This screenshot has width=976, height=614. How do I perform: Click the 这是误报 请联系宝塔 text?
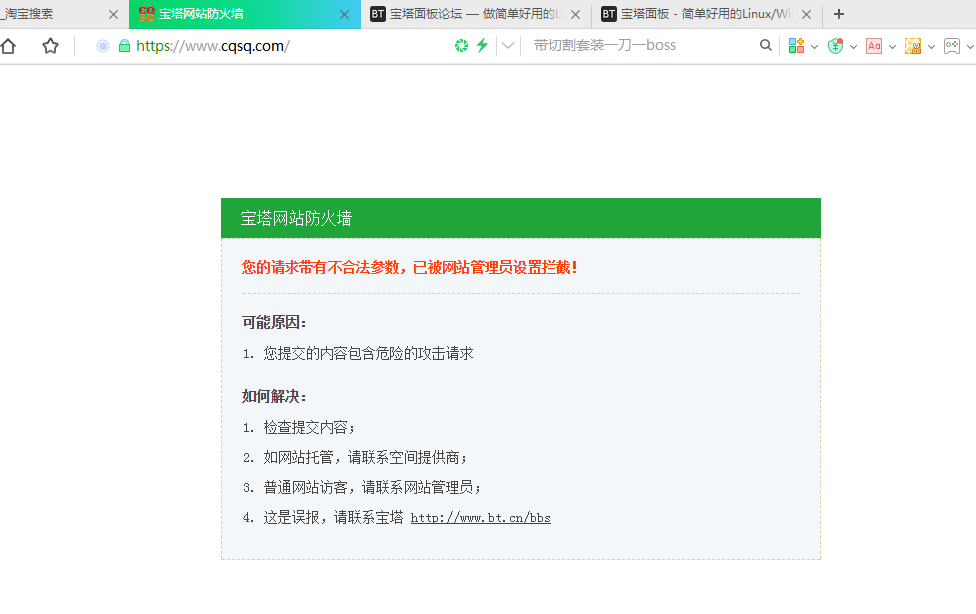[333, 517]
